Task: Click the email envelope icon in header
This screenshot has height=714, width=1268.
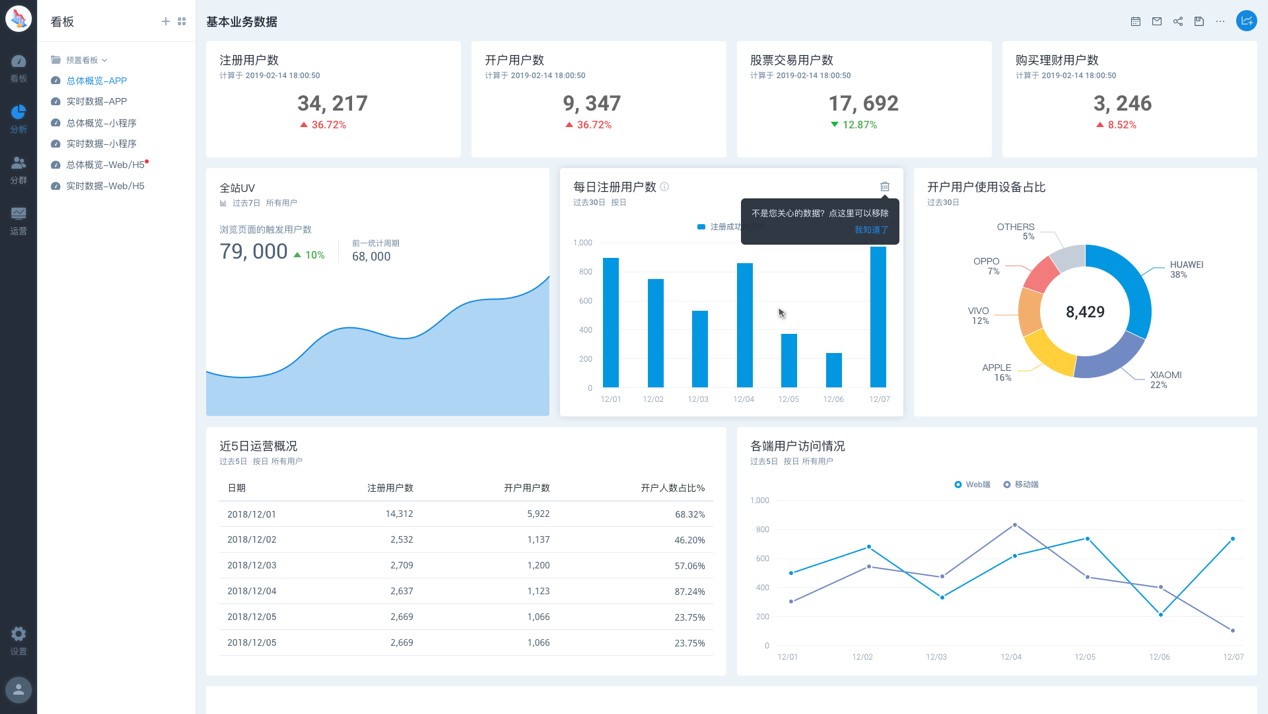Action: tap(1157, 21)
